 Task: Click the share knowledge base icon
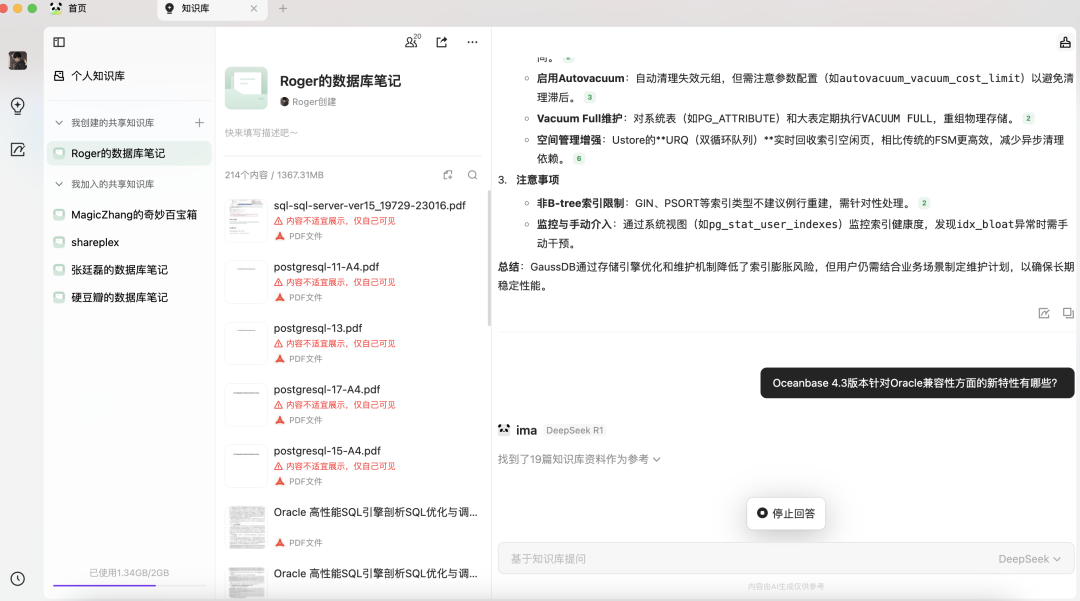(x=442, y=42)
